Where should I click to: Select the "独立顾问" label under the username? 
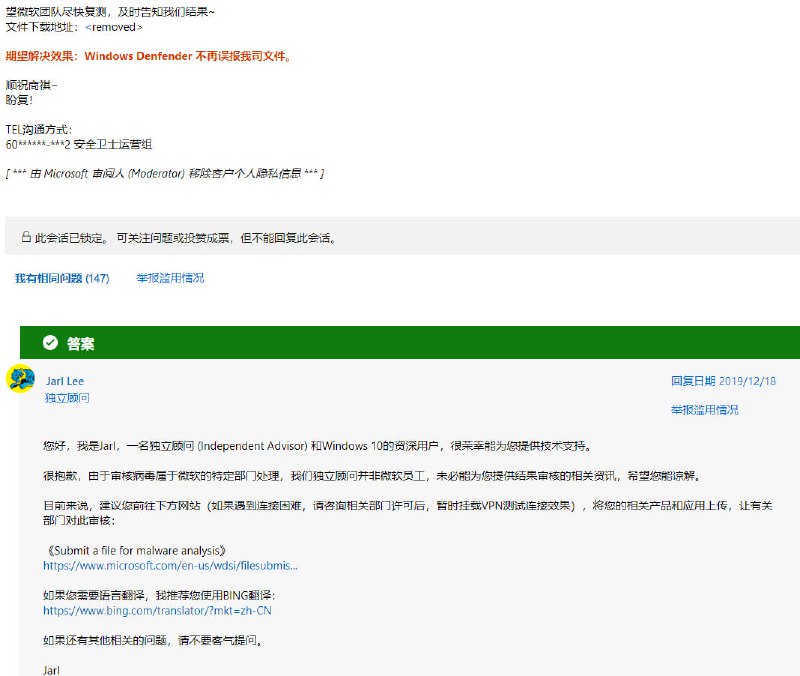(67, 398)
